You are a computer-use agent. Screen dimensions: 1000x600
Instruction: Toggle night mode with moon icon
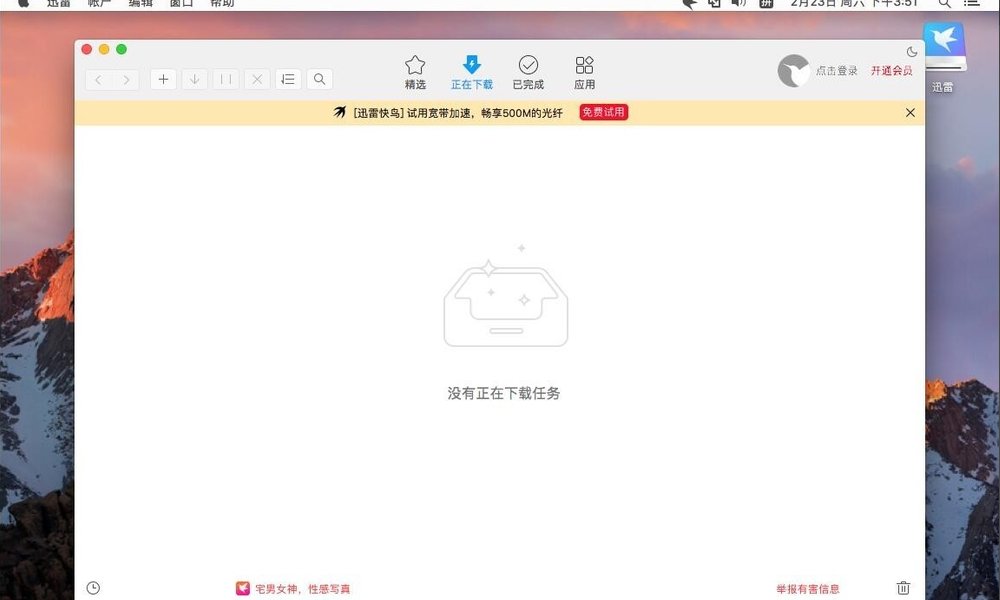[911, 52]
